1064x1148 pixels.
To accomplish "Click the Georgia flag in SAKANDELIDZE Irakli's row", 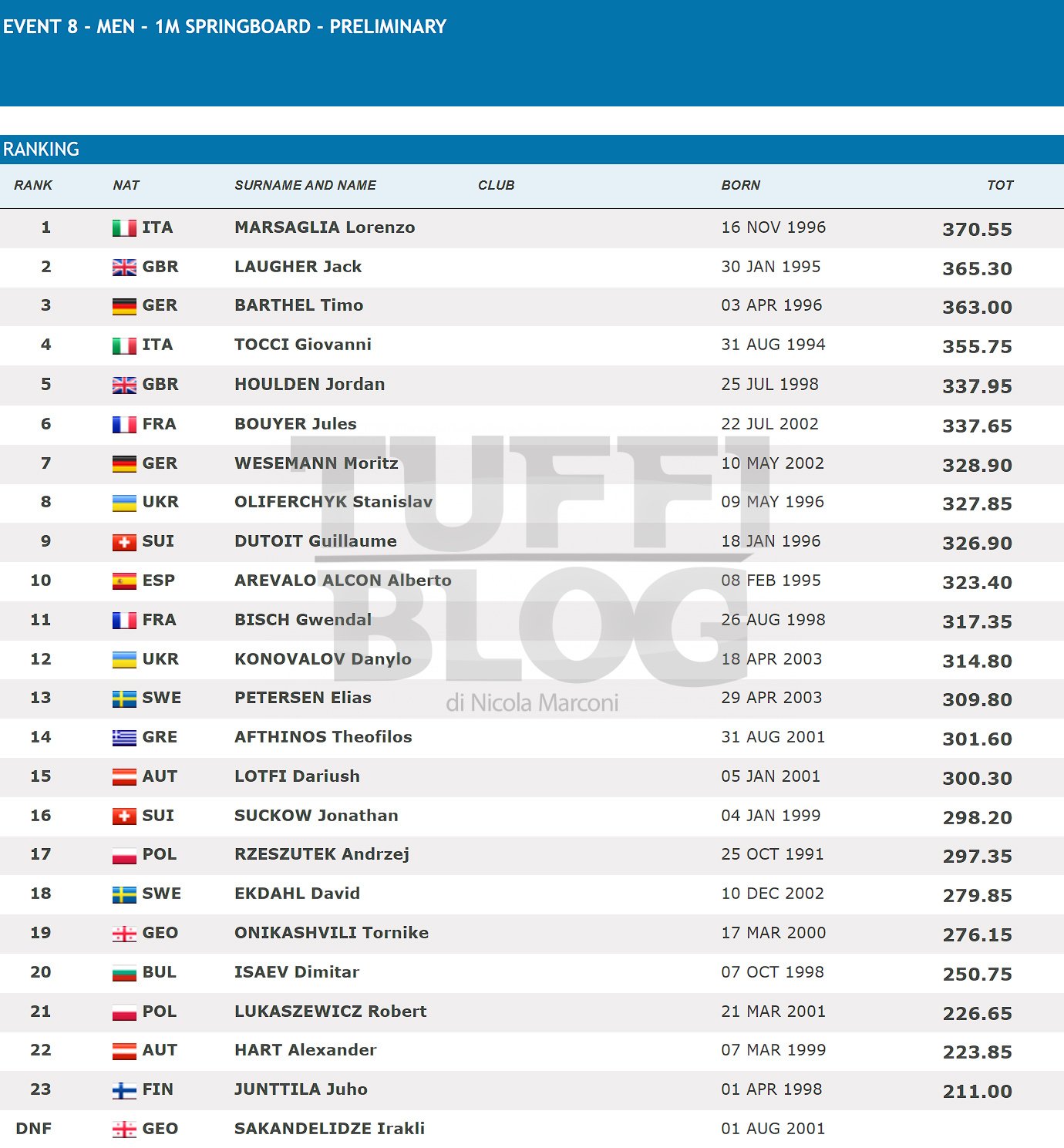I will click(x=124, y=1129).
